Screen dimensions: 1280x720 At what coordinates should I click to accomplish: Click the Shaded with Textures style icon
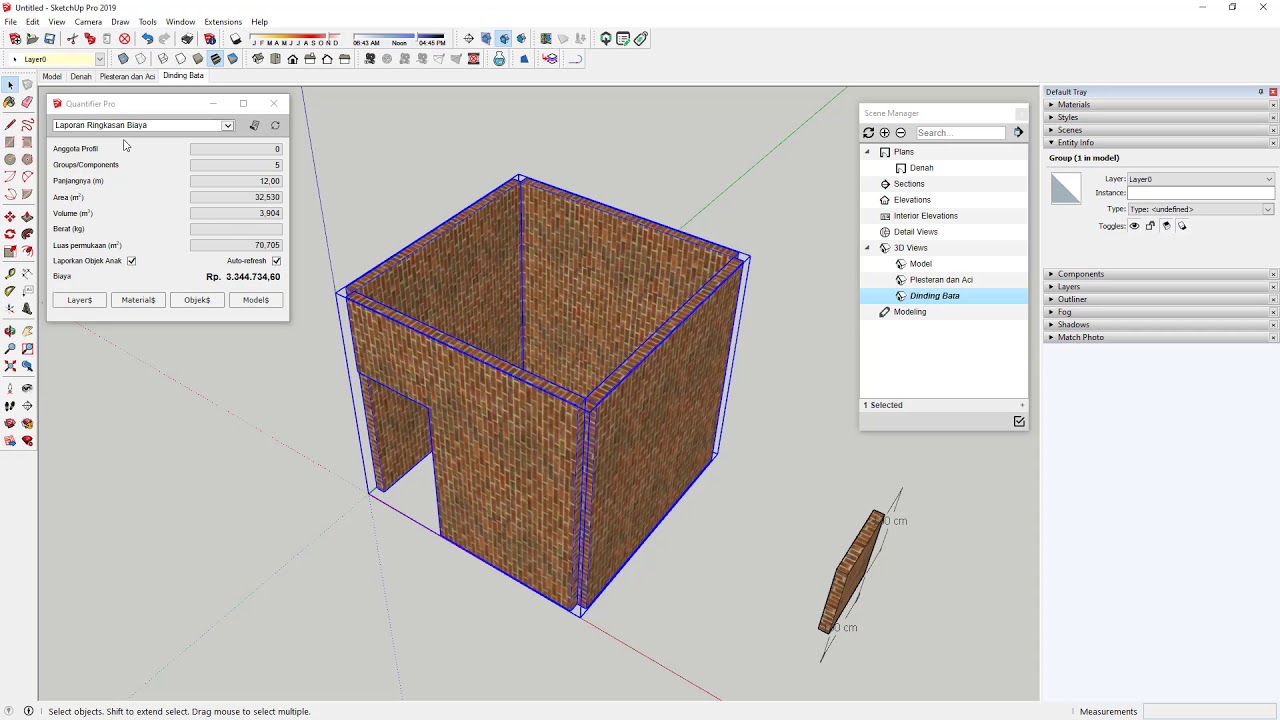click(x=215, y=59)
